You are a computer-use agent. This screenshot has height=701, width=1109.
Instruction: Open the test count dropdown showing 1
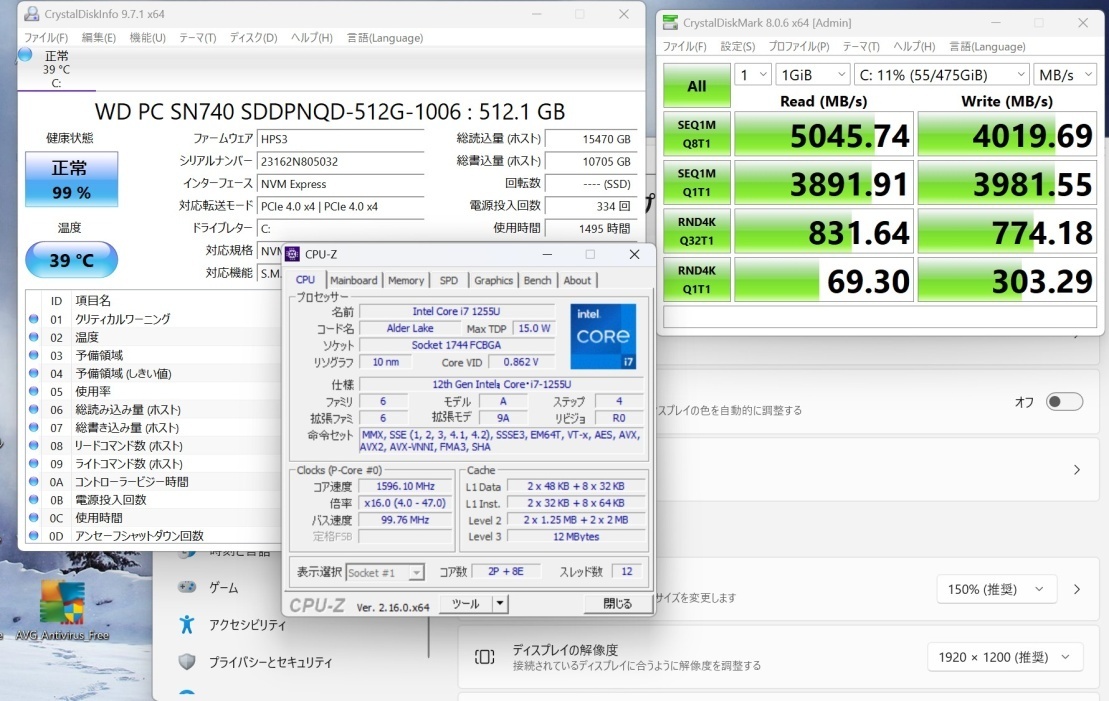pos(753,75)
